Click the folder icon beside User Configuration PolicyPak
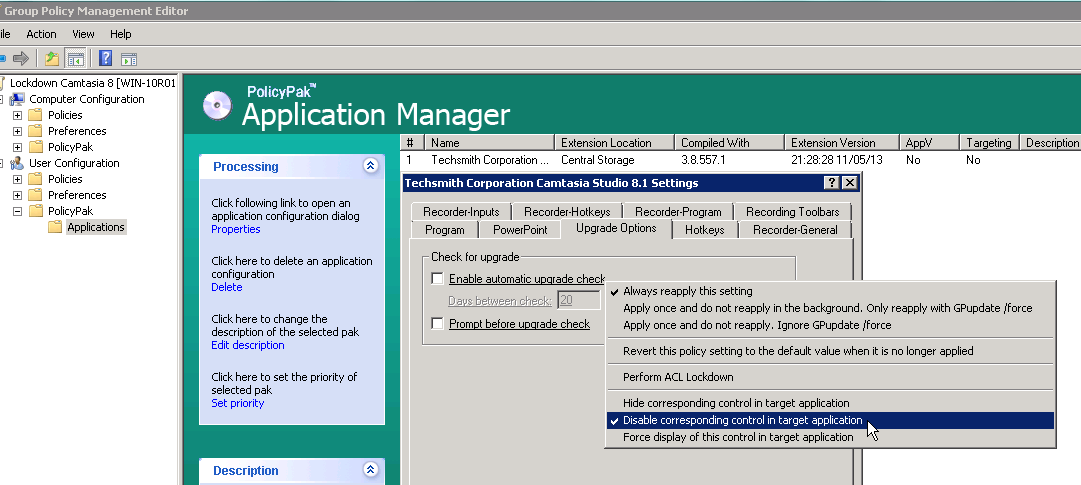The width and height of the screenshot is (1081, 485). click(35, 211)
